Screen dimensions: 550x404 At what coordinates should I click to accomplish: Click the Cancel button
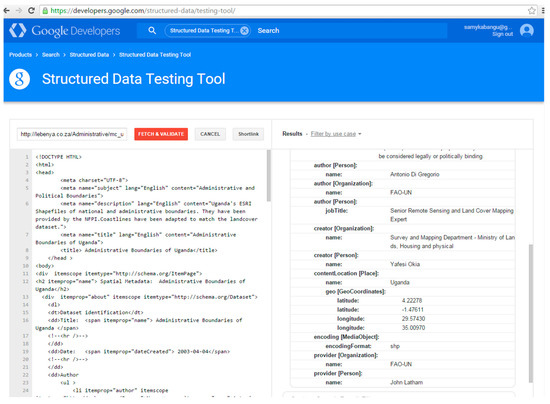(x=210, y=134)
